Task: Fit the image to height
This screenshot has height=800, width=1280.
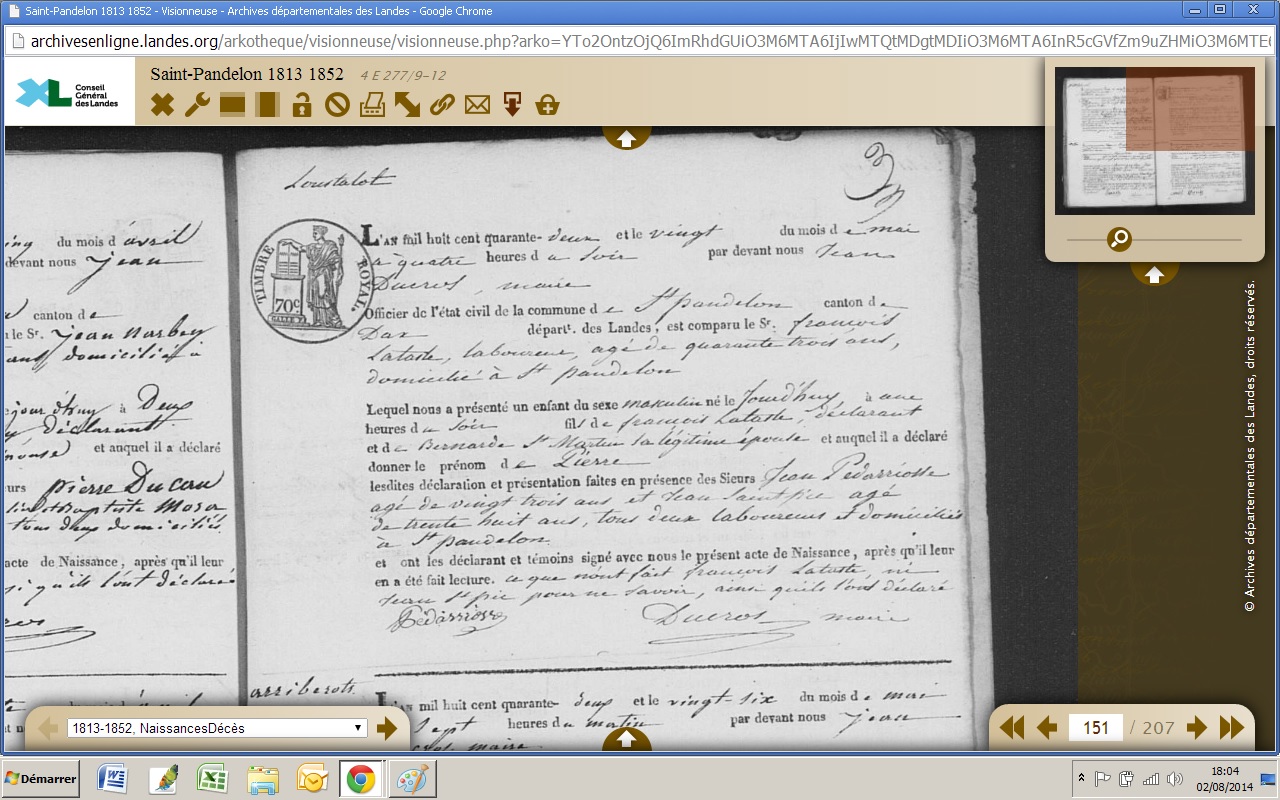Action: 267,104
